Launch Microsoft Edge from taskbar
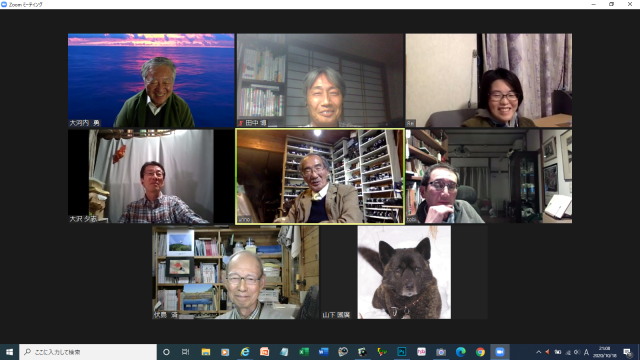The image size is (640, 360). (460, 352)
